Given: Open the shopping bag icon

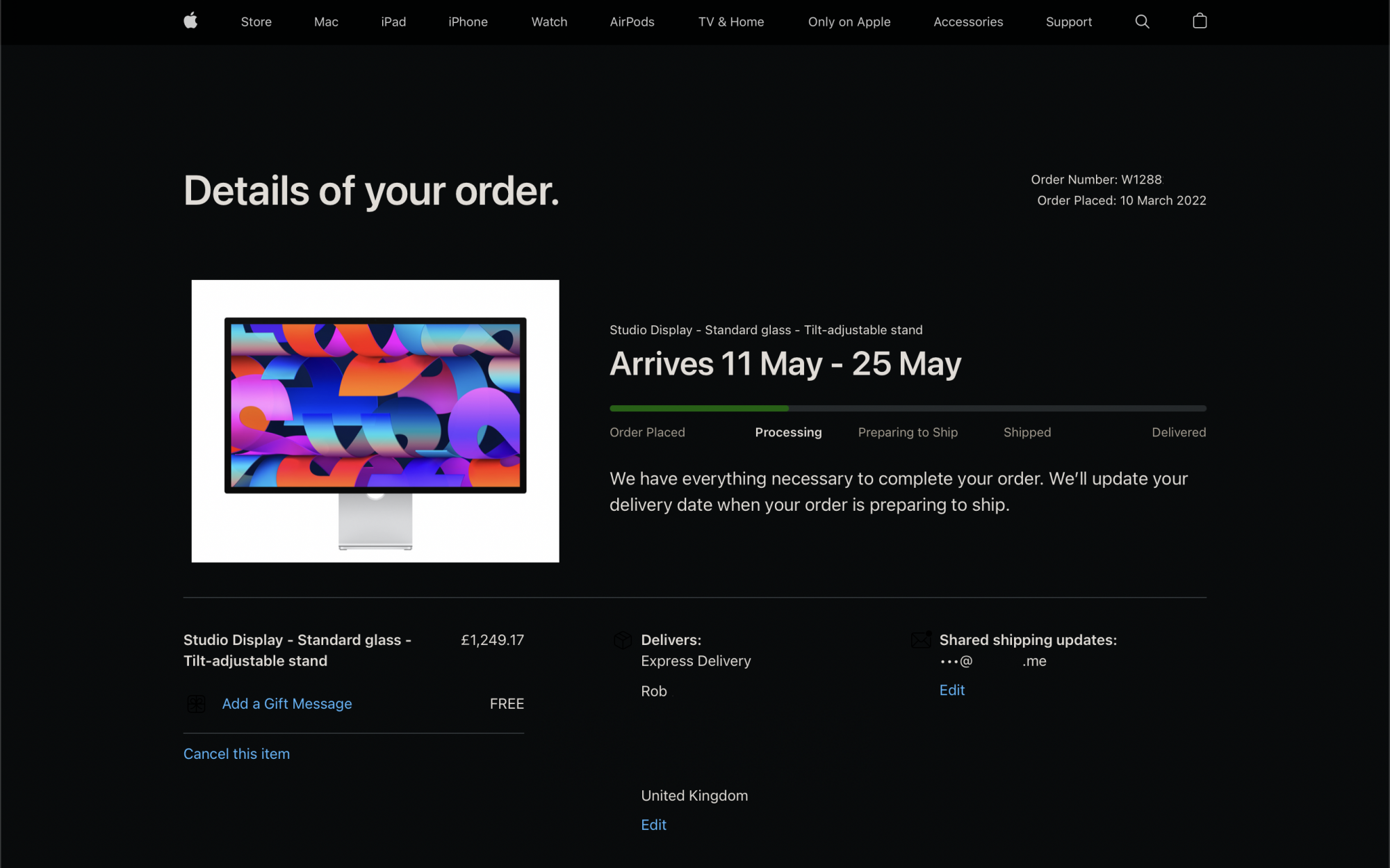Looking at the screenshot, I should click(1200, 22).
